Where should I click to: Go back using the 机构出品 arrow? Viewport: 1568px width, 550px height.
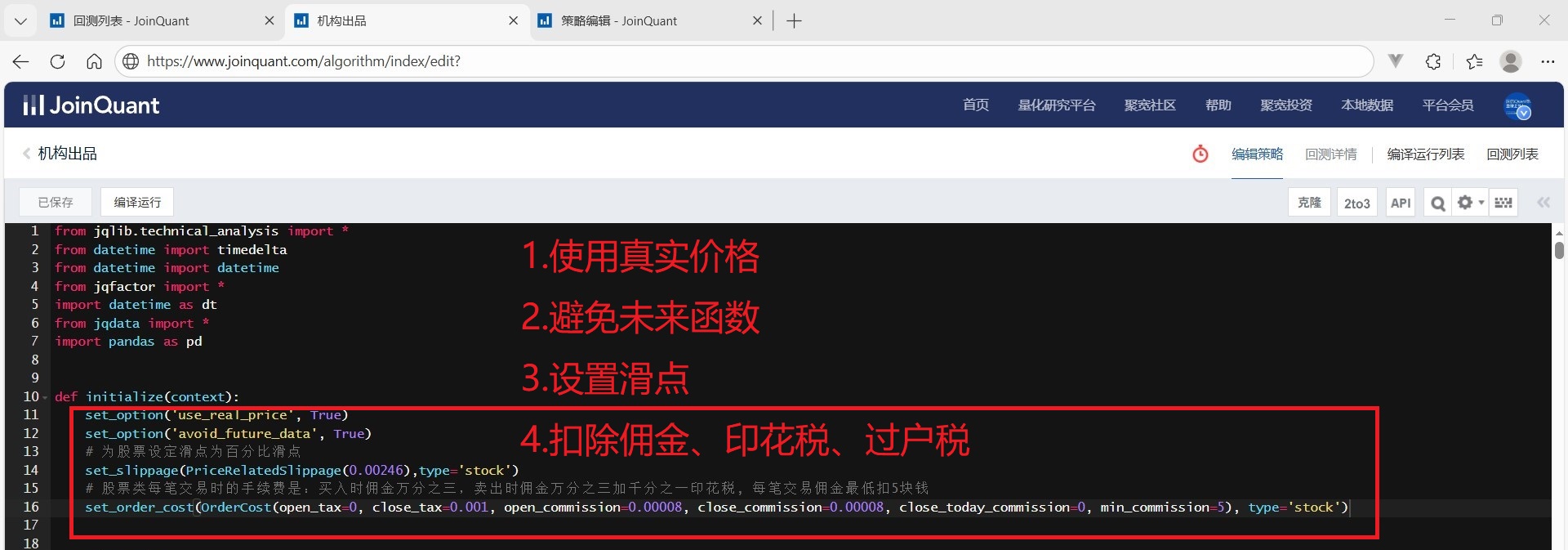[x=27, y=154]
